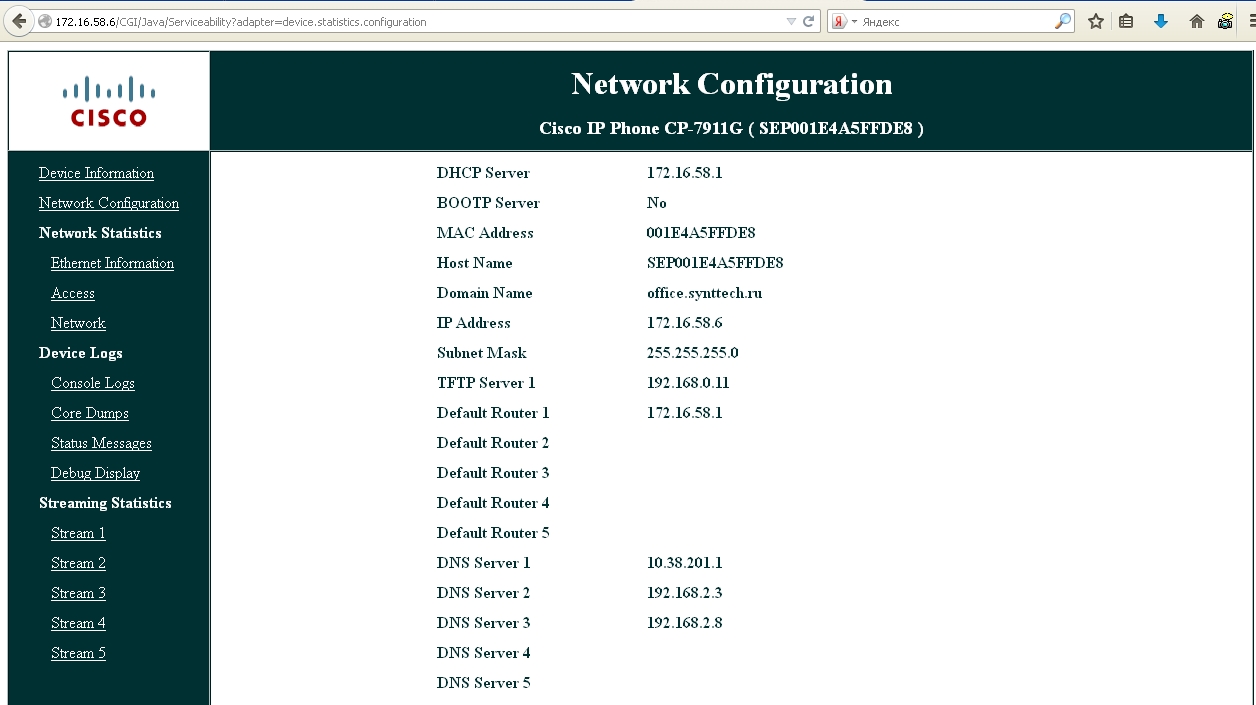Open the bookmarks list icon
Image resolution: width=1256 pixels, height=705 pixels.
(1126, 21)
